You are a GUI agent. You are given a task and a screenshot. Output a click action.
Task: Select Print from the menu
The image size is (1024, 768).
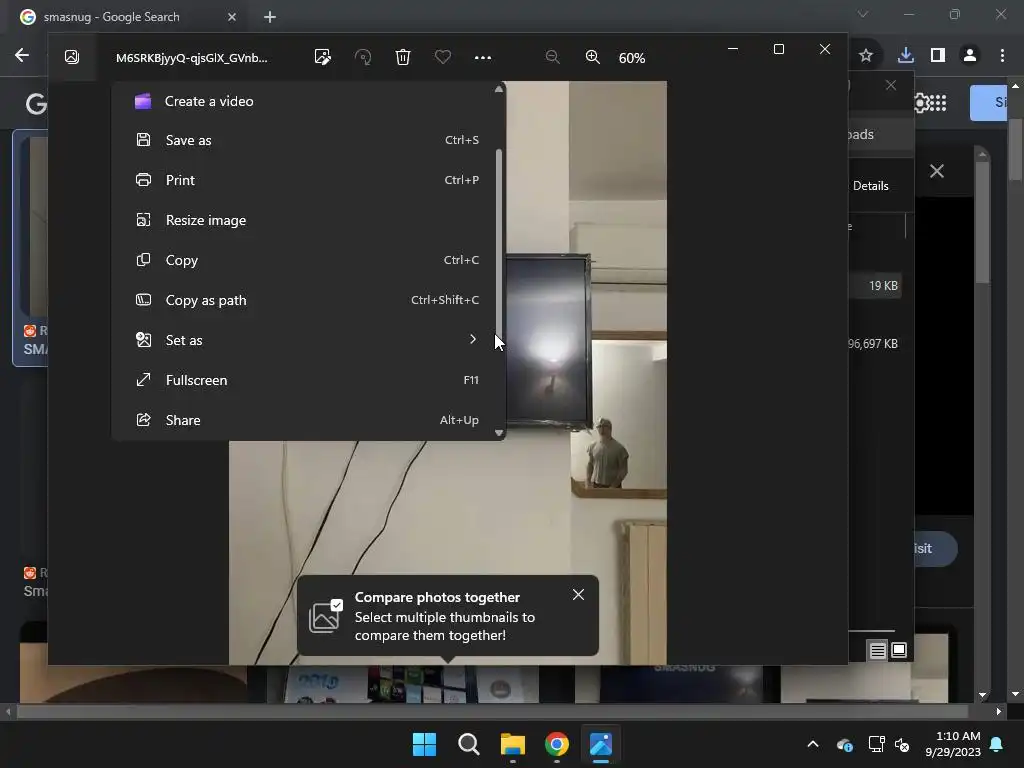click(308, 180)
